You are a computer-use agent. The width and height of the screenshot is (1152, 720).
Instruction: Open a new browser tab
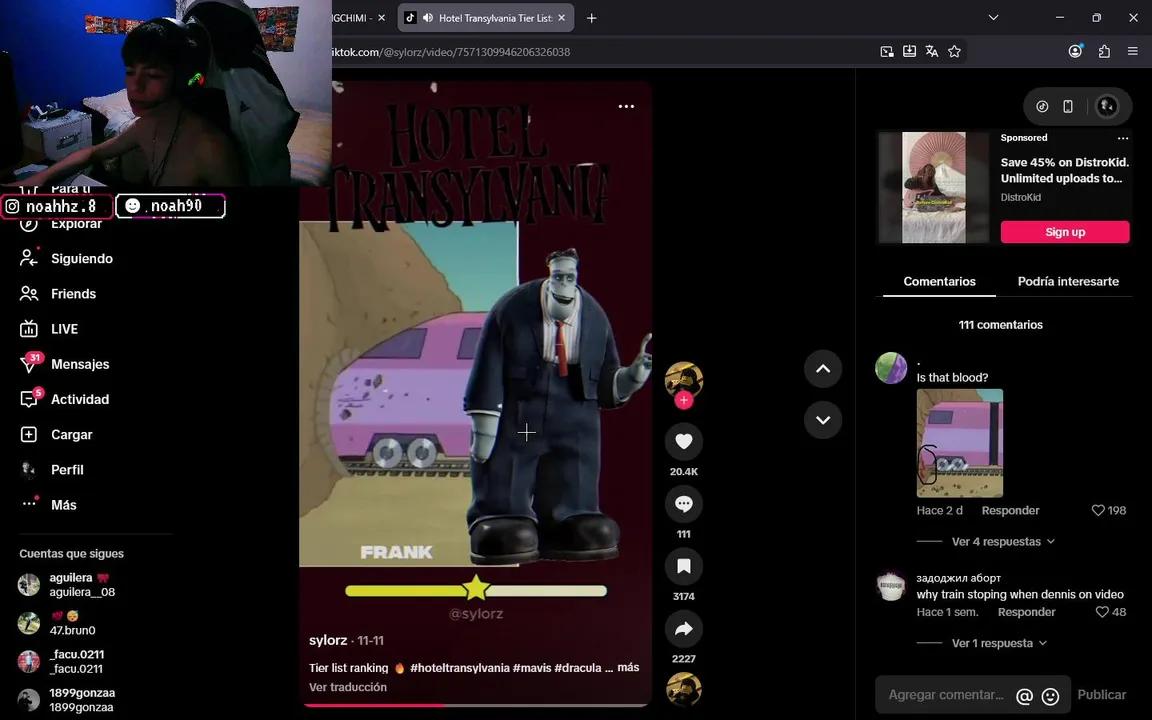591,18
